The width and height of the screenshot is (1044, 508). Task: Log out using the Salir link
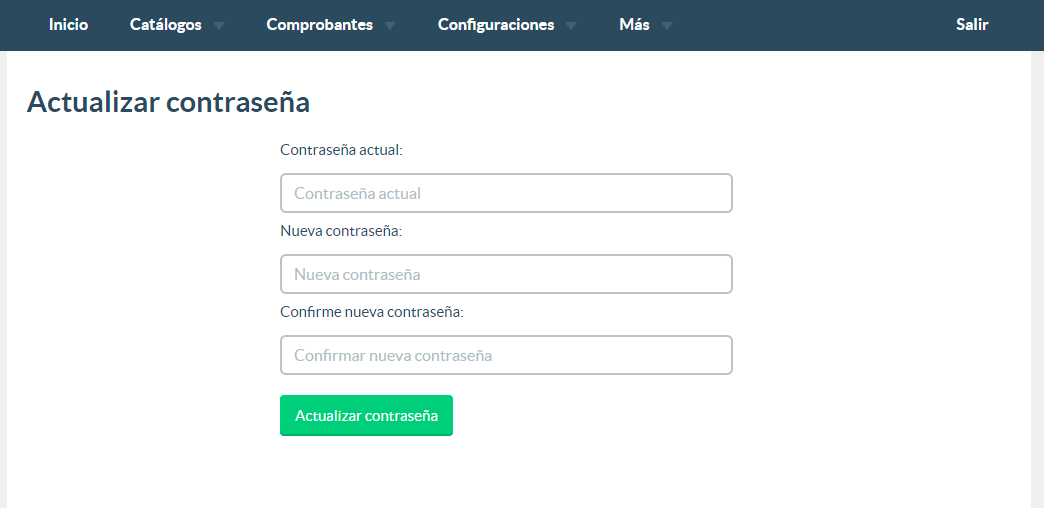tap(972, 25)
